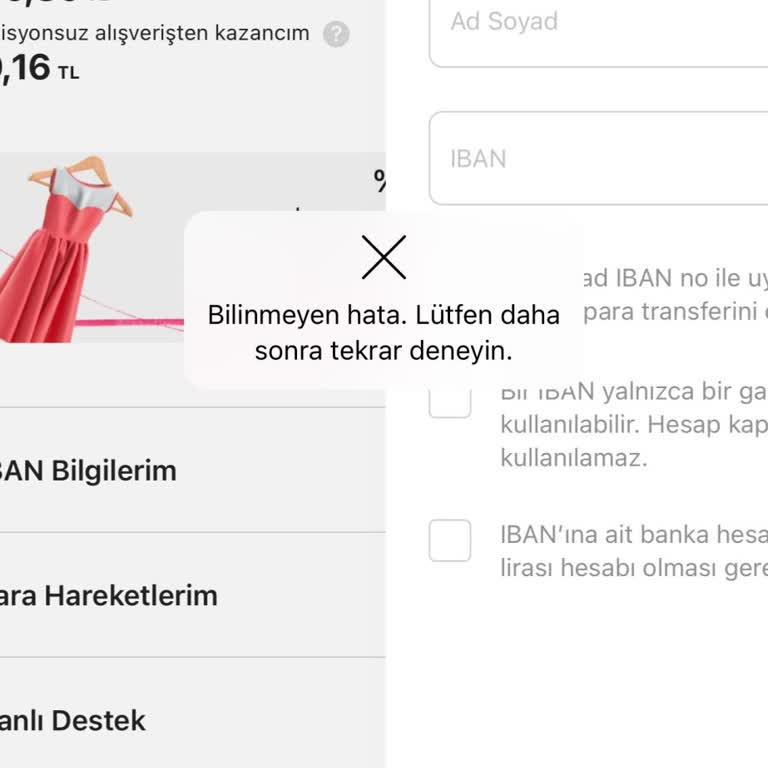The height and width of the screenshot is (768, 768).
Task: Tick the checkbox for IBAN'ına ait banka hesabı
Action: (x=450, y=540)
